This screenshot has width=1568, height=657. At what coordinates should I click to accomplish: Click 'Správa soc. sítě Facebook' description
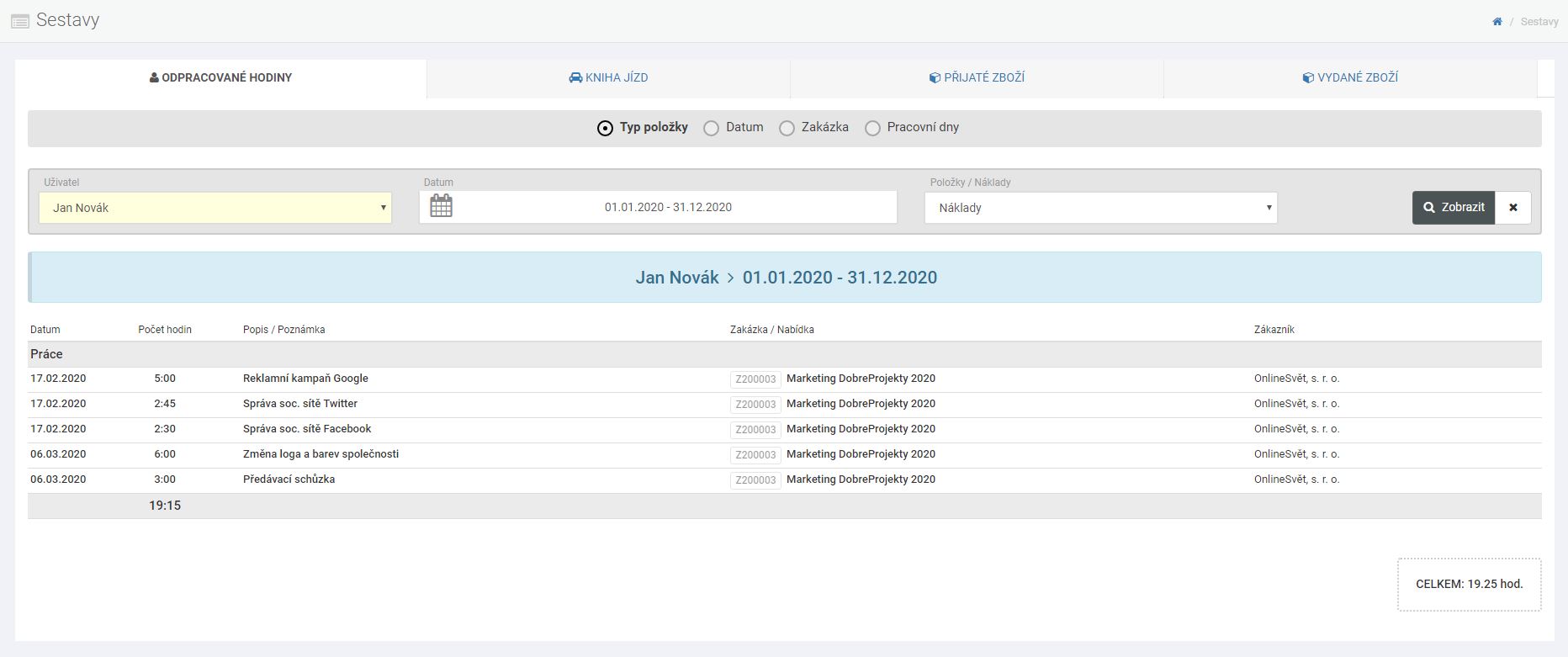point(307,429)
